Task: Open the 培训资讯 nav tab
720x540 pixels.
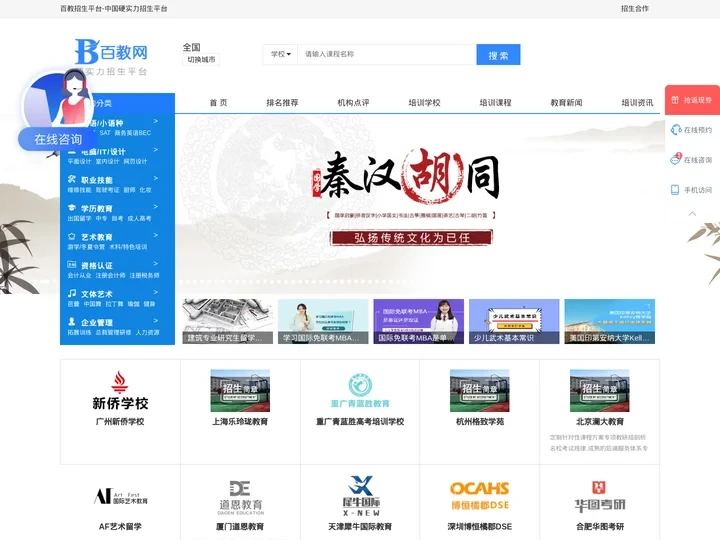Action: click(x=637, y=103)
